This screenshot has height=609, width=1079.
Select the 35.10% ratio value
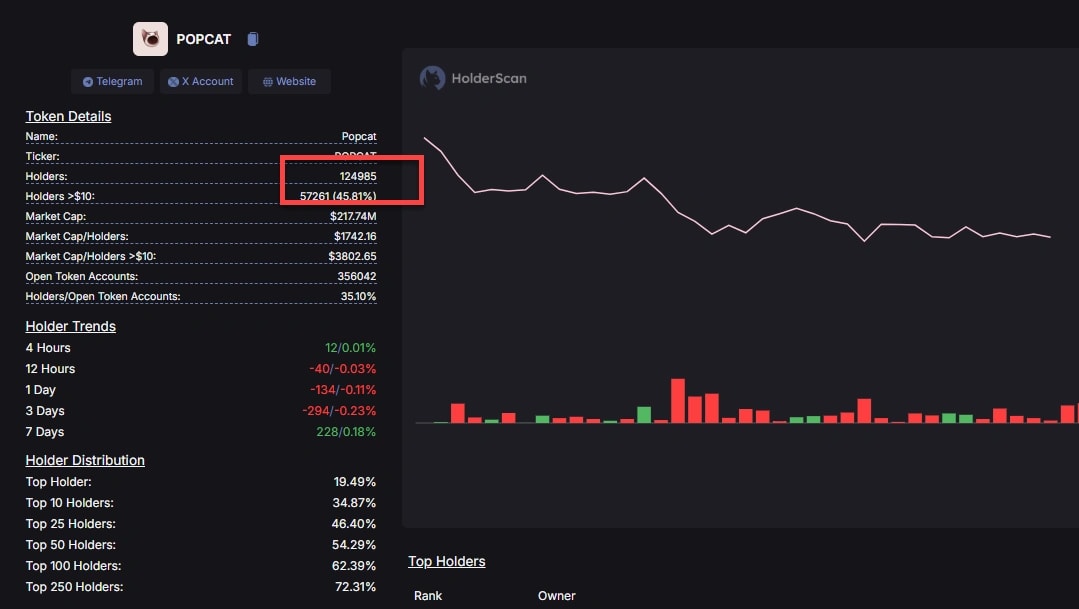[359, 296]
